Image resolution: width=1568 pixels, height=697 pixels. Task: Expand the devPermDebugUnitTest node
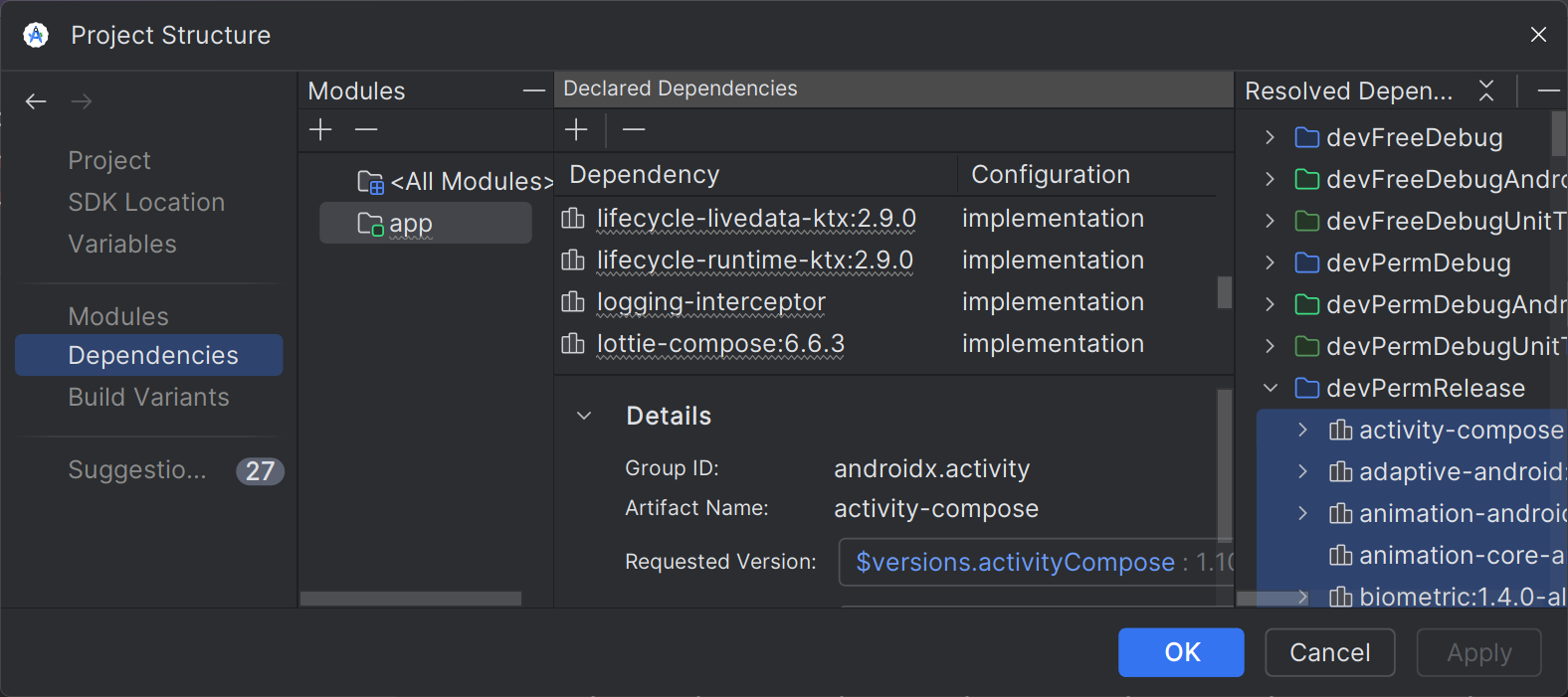[x=1270, y=346]
